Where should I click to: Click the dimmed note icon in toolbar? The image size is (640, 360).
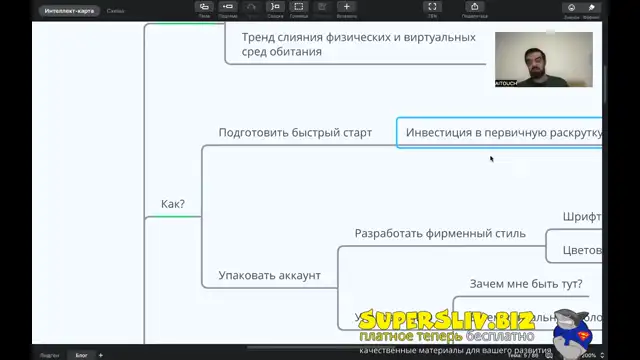click(322, 7)
